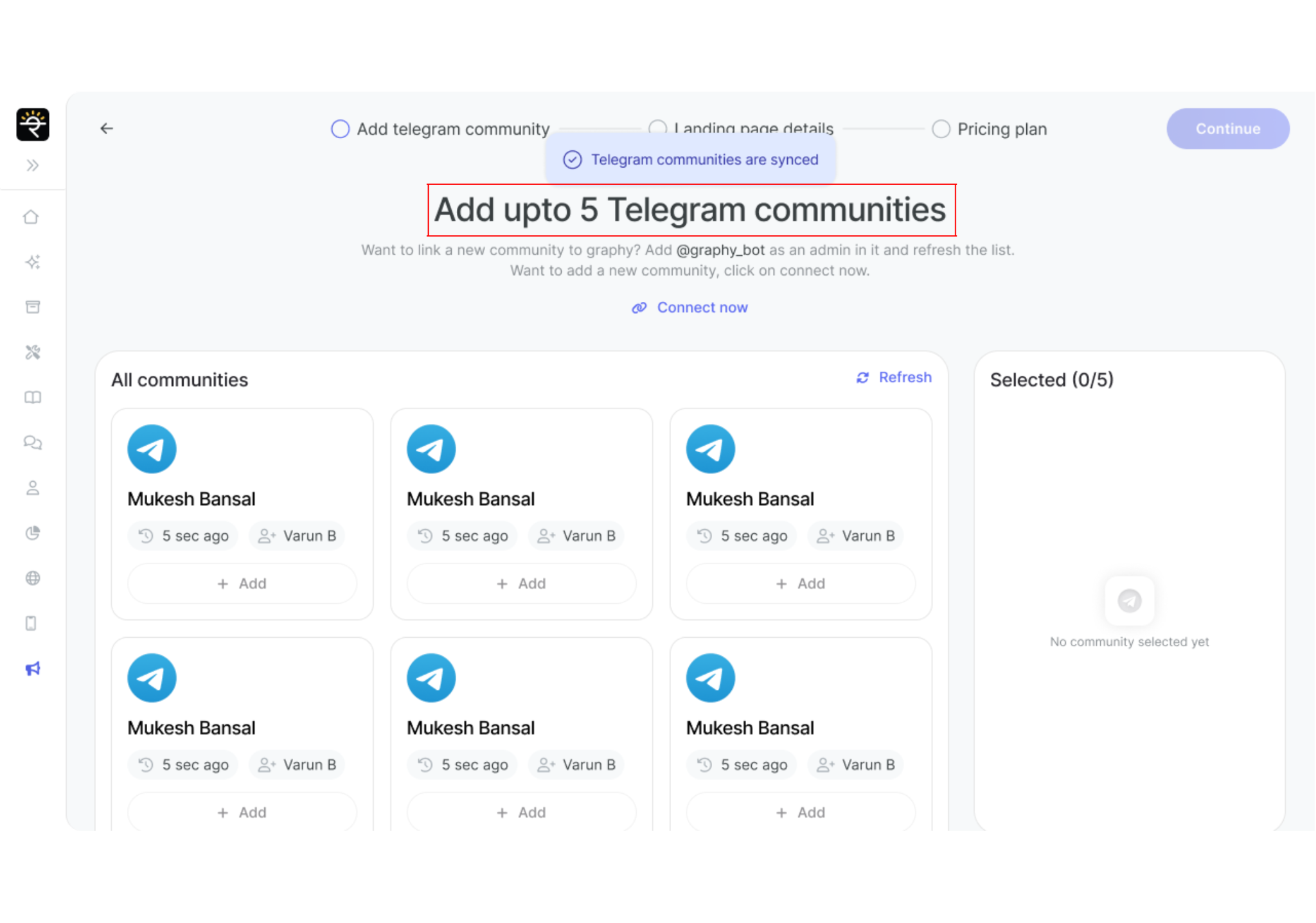Image resolution: width=1316 pixels, height=923 pixels.
Task: Open the mobile phone icon in the sidebar
Action: pos(31,623)
